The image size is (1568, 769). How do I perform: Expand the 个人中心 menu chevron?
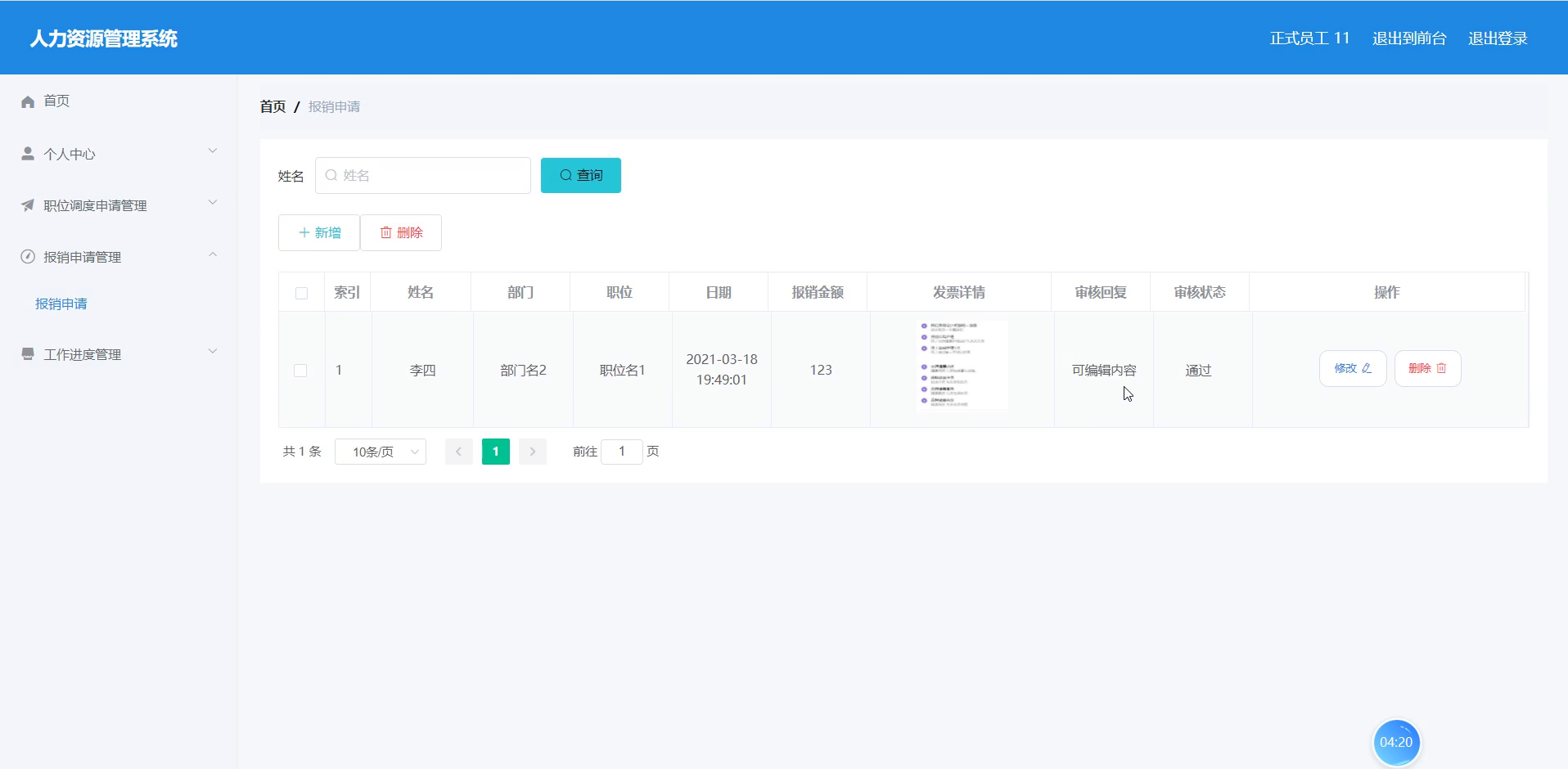tap(213, 151)
